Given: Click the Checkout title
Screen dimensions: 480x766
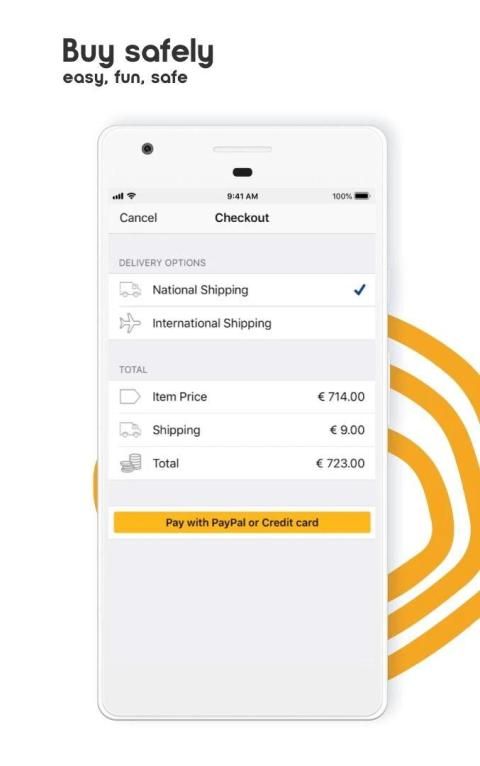Looking at the screenshot, I should tap(242, 218).
